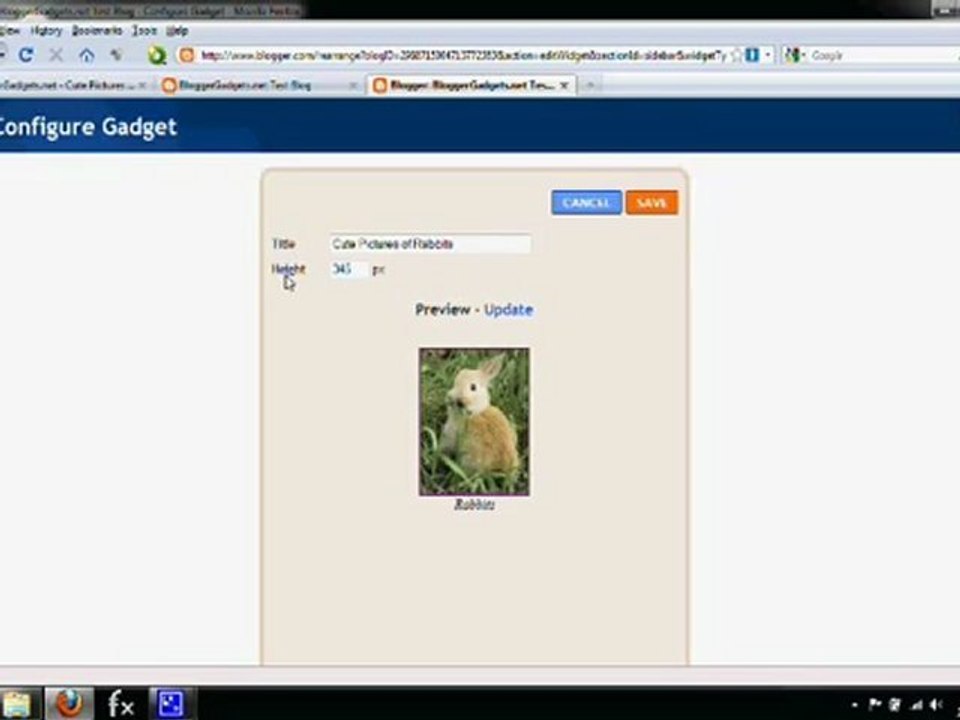
Task: Go to the browser Home icon
Action: pyautogui.click(x=86, y=56)
